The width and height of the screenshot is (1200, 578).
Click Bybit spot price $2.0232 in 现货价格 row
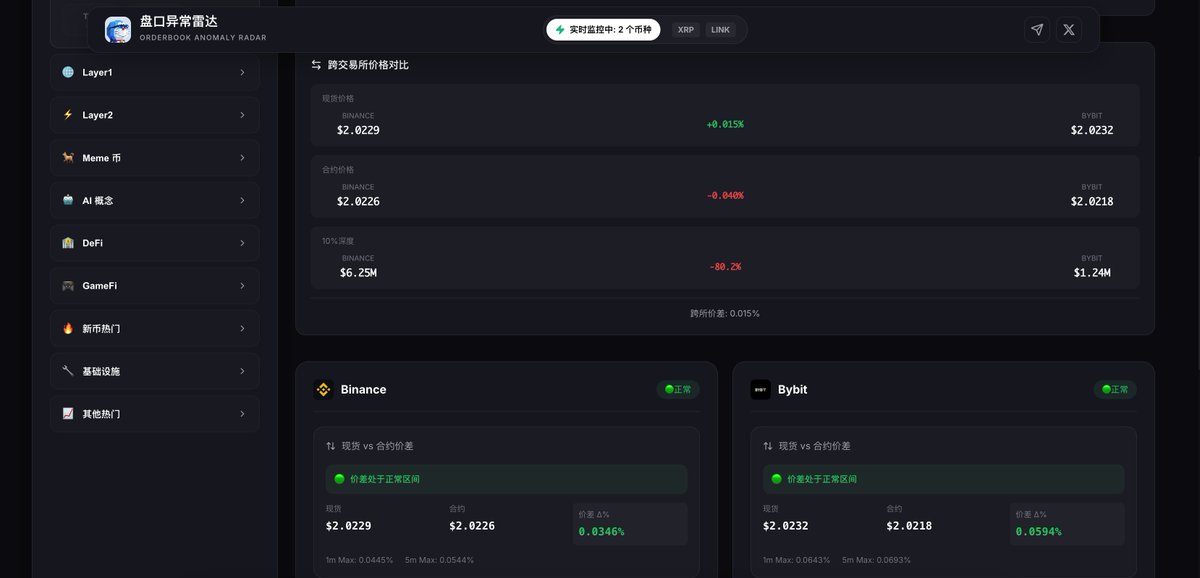coord(1092,130)
